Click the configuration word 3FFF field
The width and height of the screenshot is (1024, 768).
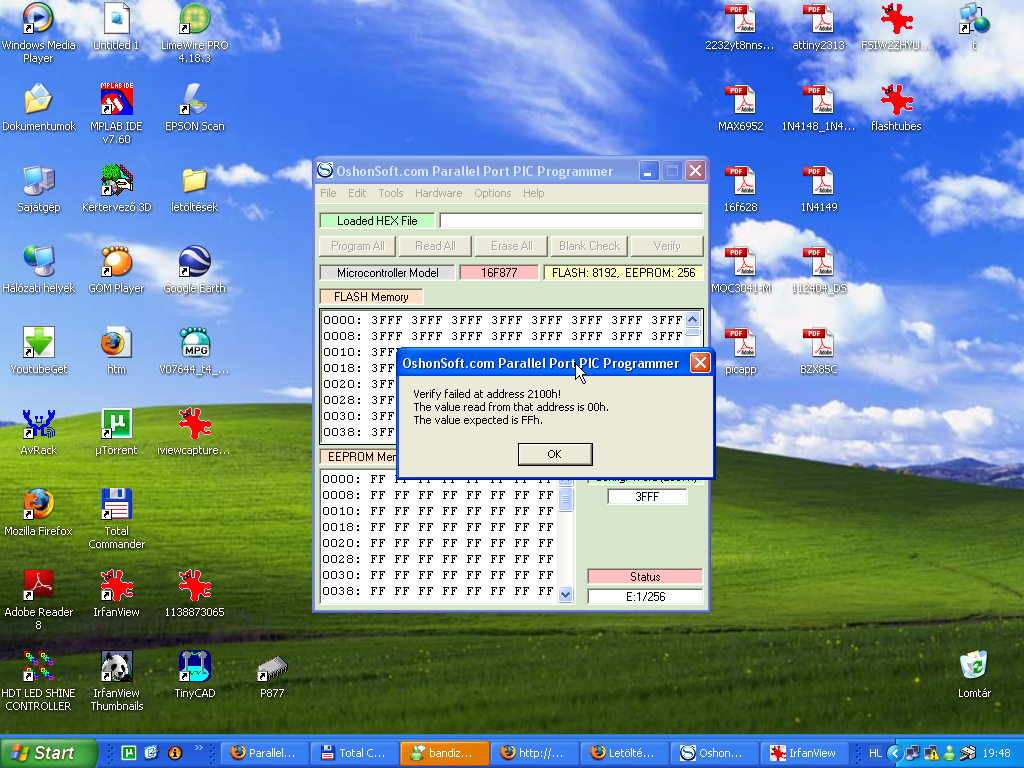click(x=647, y=497)
